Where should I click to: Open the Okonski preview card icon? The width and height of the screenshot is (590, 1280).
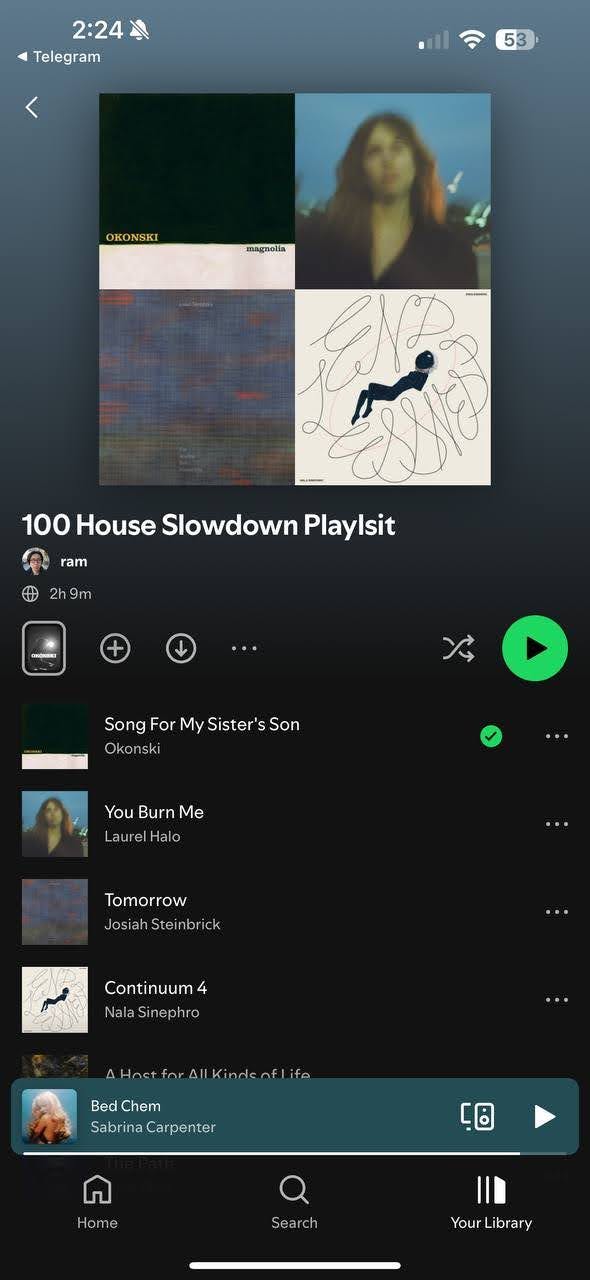click(x=44, y=648)
